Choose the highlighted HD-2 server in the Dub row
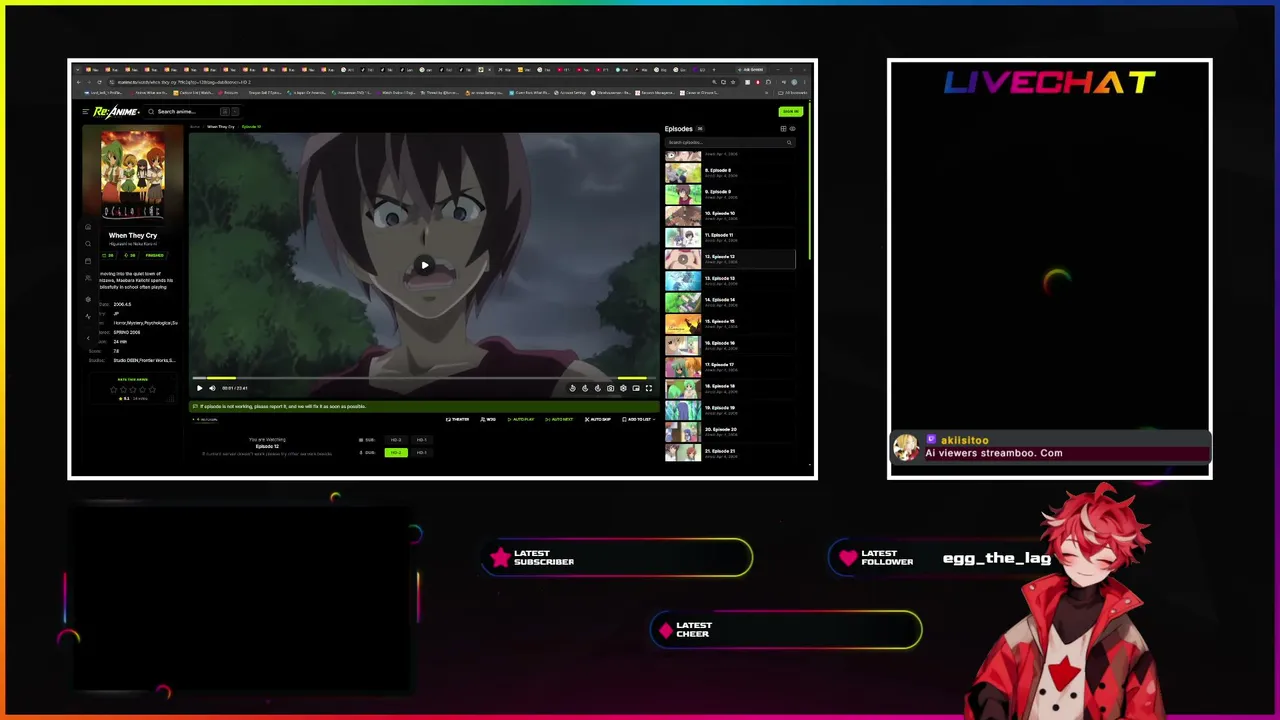1280x720 pixels. coord(396,453)
